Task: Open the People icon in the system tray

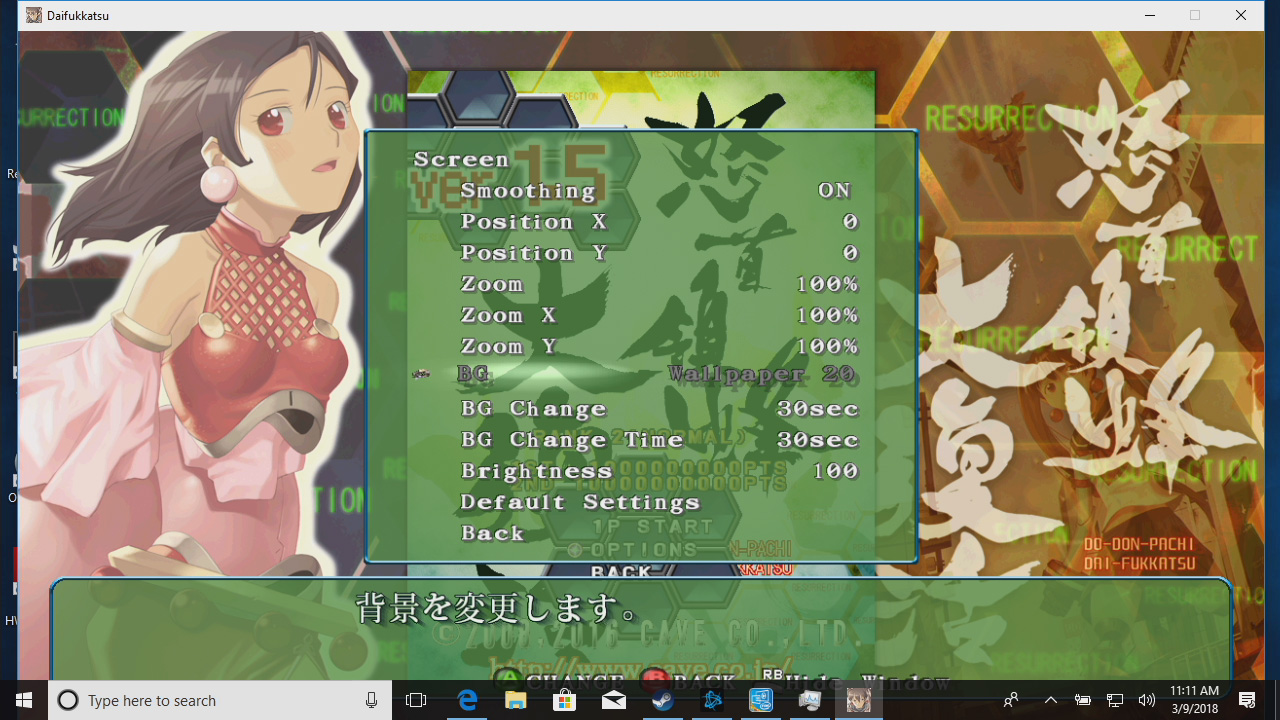Action: 1011,700
